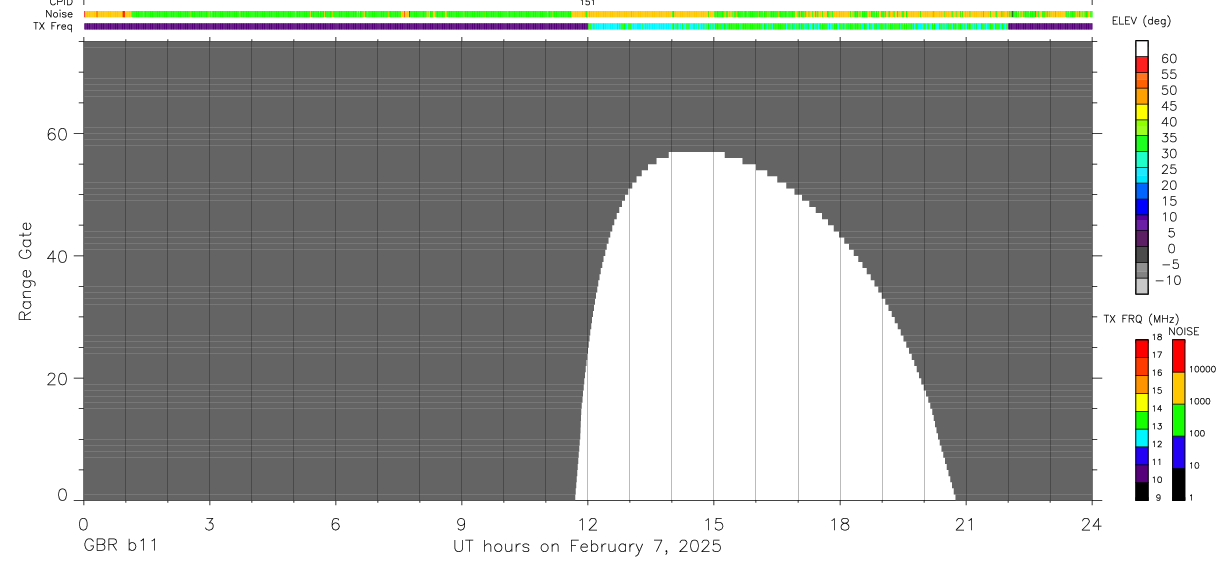Click the TX FRQ legend value '13'
Screen dimensions: 1228x567
[x=1157, y=426]
